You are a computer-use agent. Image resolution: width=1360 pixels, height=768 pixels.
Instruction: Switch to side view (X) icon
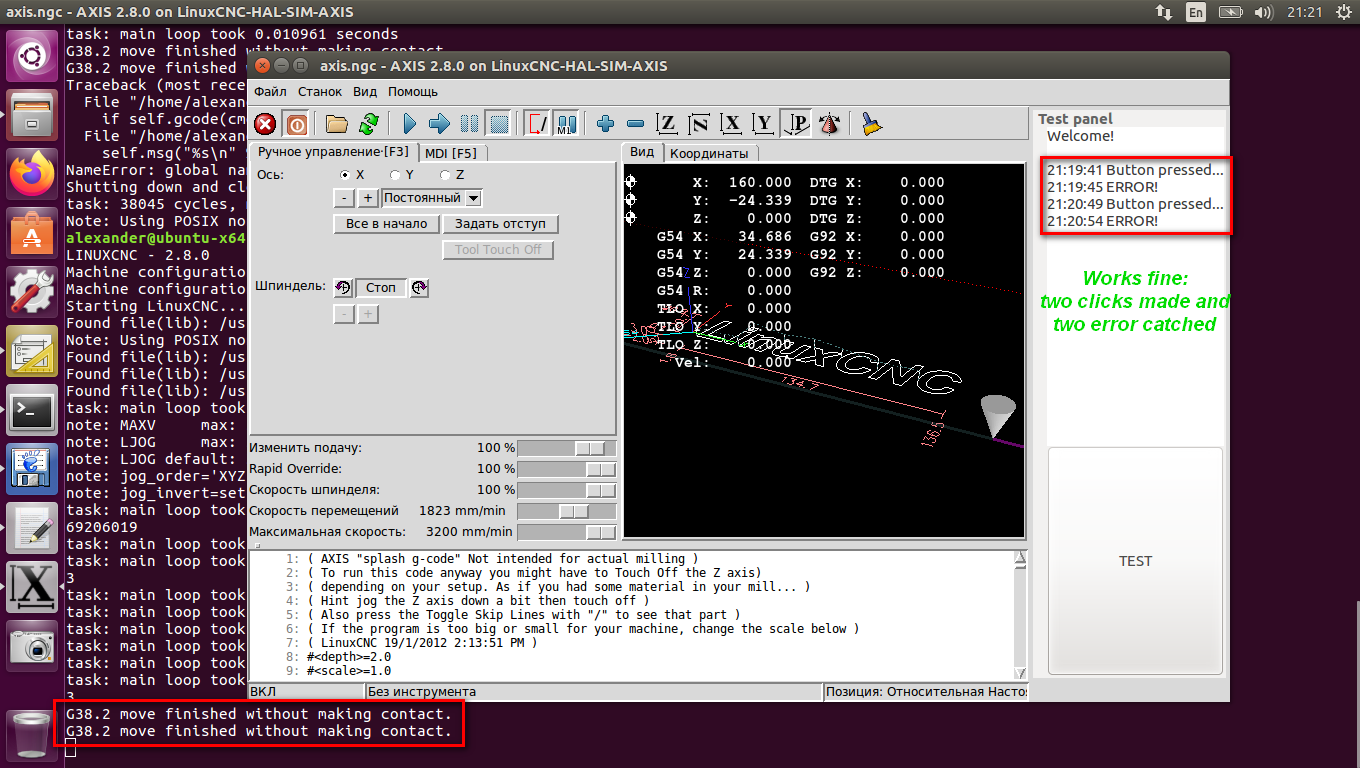[x=732, y=124]
